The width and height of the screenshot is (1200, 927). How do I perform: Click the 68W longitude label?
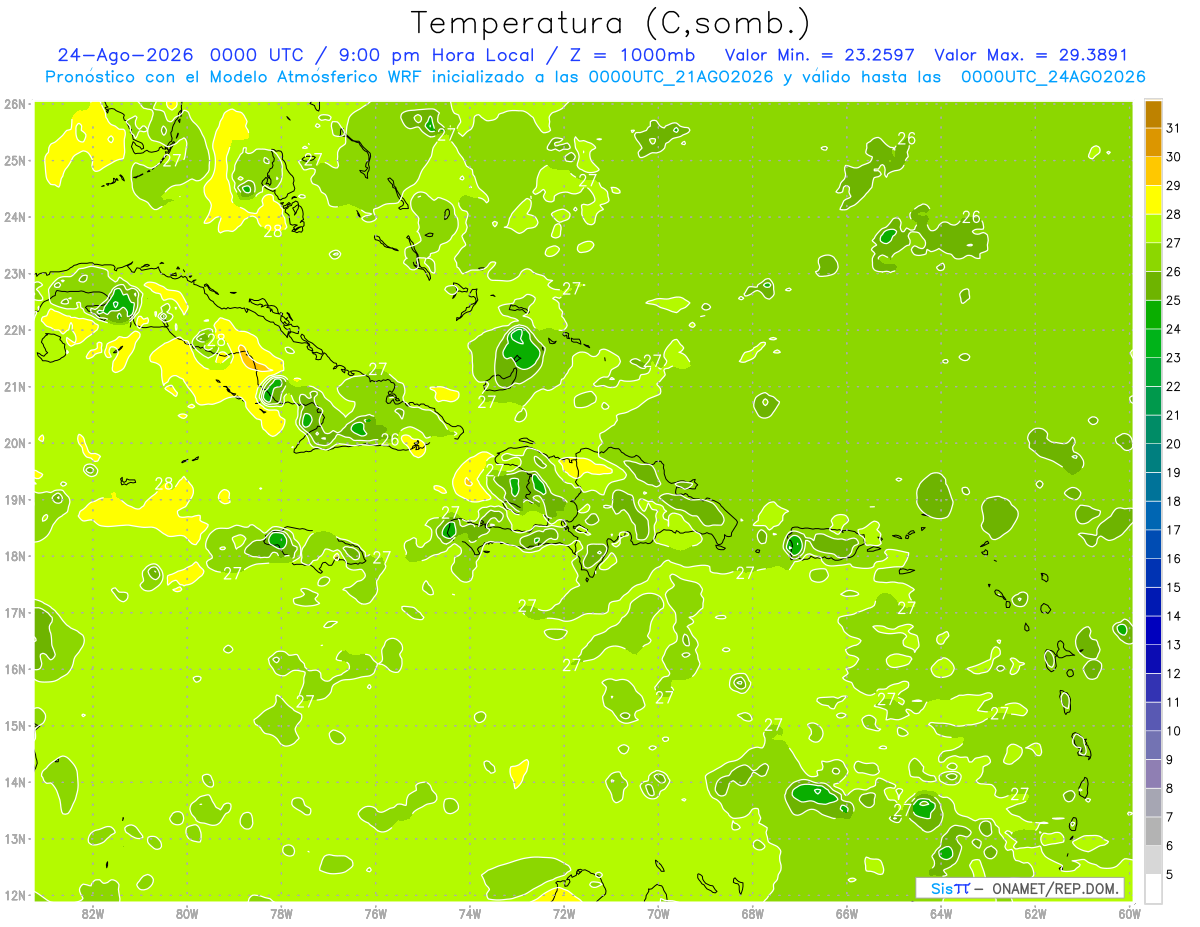pos(753,913)
